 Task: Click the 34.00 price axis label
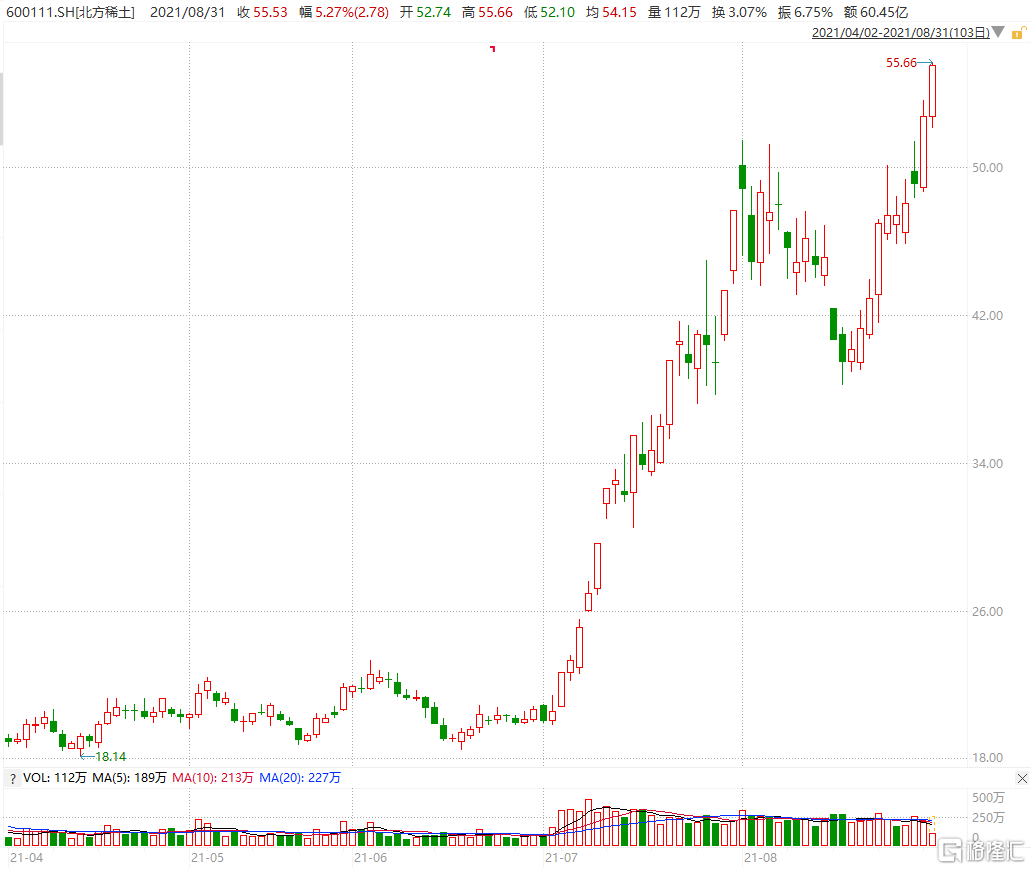[x=988, y=464]
